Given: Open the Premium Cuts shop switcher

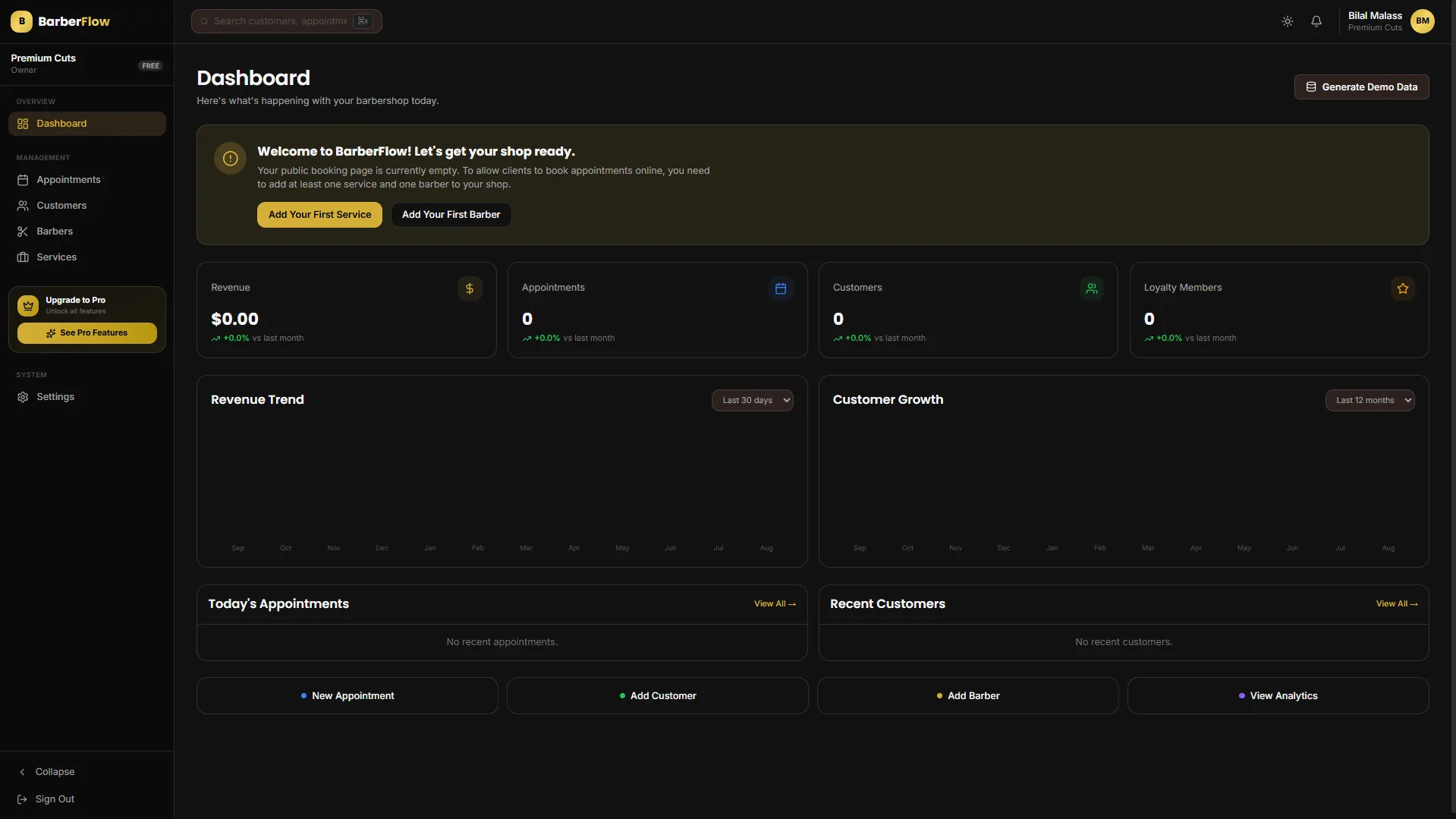Looking at the screenshot, I should click(x=86, y=64).
